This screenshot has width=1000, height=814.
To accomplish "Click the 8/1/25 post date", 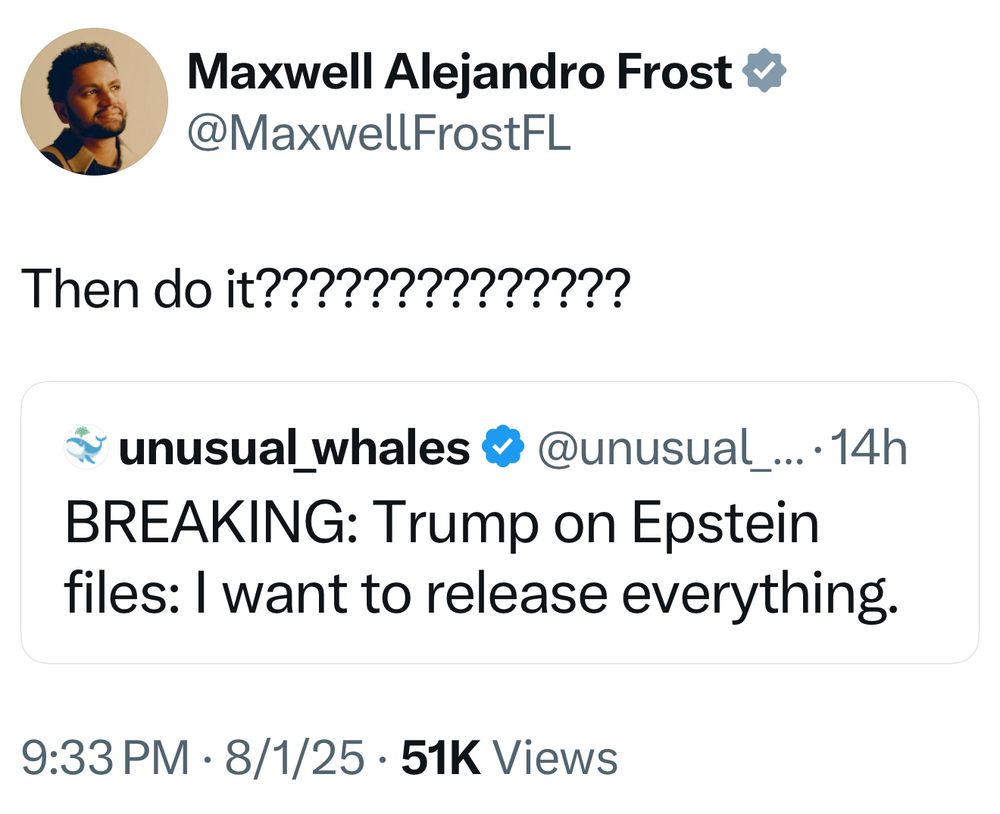I will coord(294,758).
